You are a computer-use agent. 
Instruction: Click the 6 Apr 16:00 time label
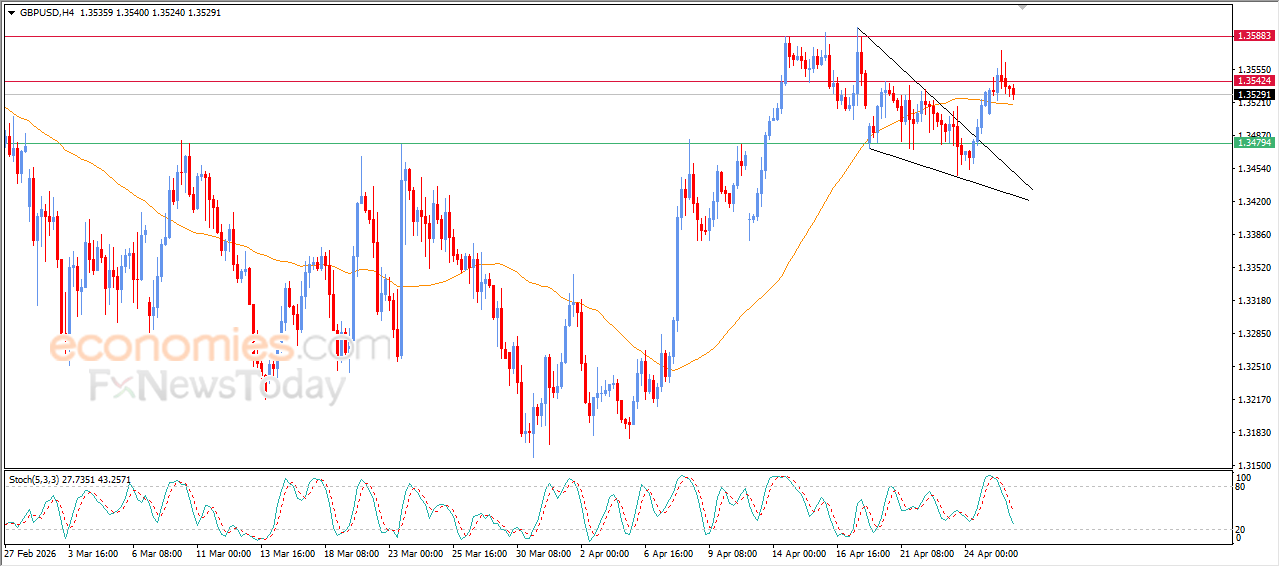point(670,553)
